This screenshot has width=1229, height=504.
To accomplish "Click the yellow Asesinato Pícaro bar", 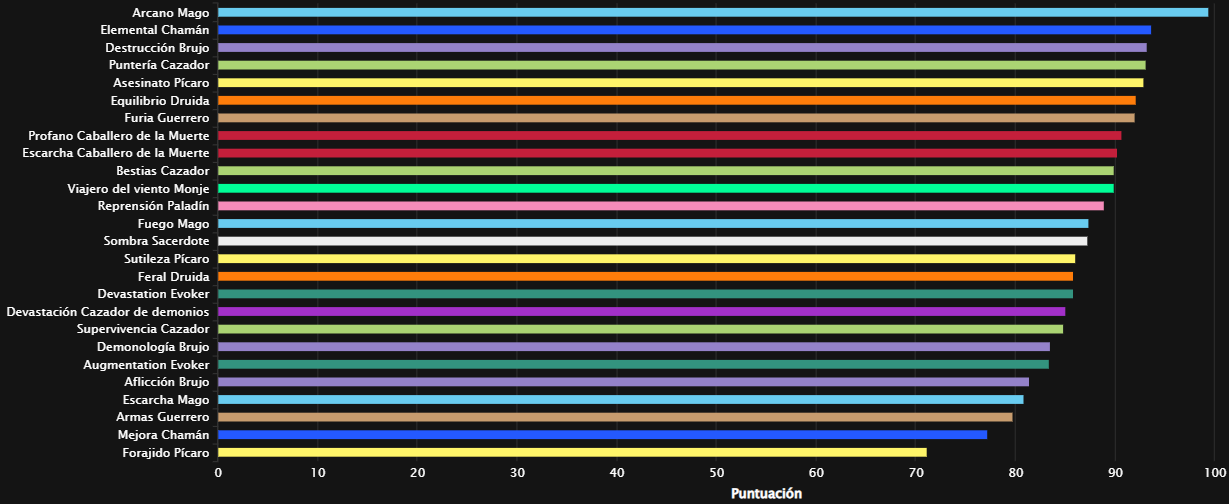I will pos(680,83).
